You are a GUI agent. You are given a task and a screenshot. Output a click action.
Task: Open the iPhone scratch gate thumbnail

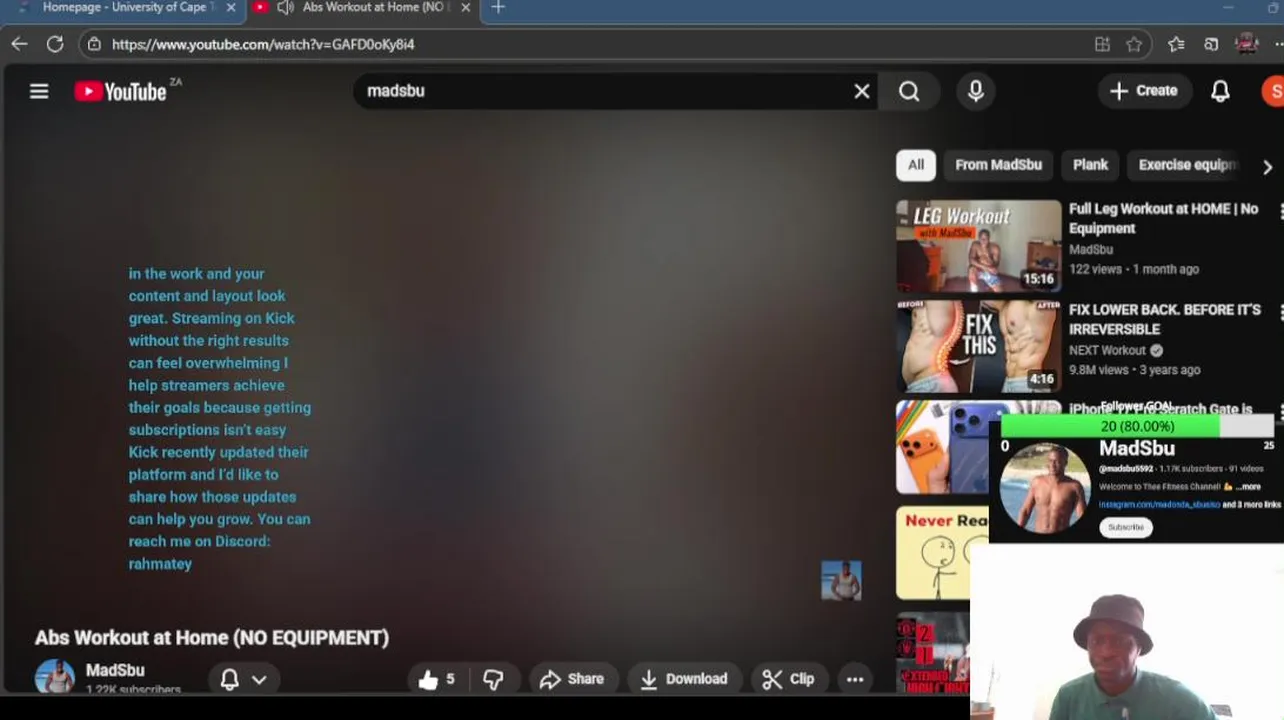pos(942,447)
